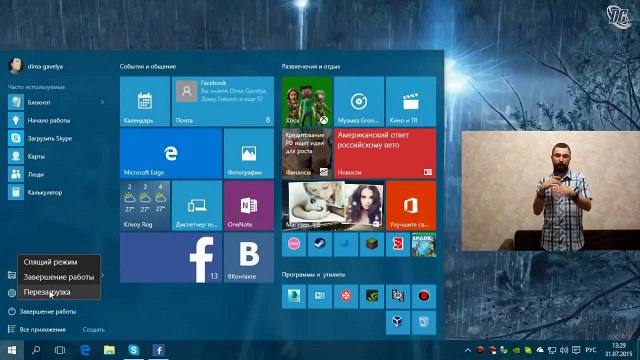Open Edge from the taskbar

click(85, 350)
